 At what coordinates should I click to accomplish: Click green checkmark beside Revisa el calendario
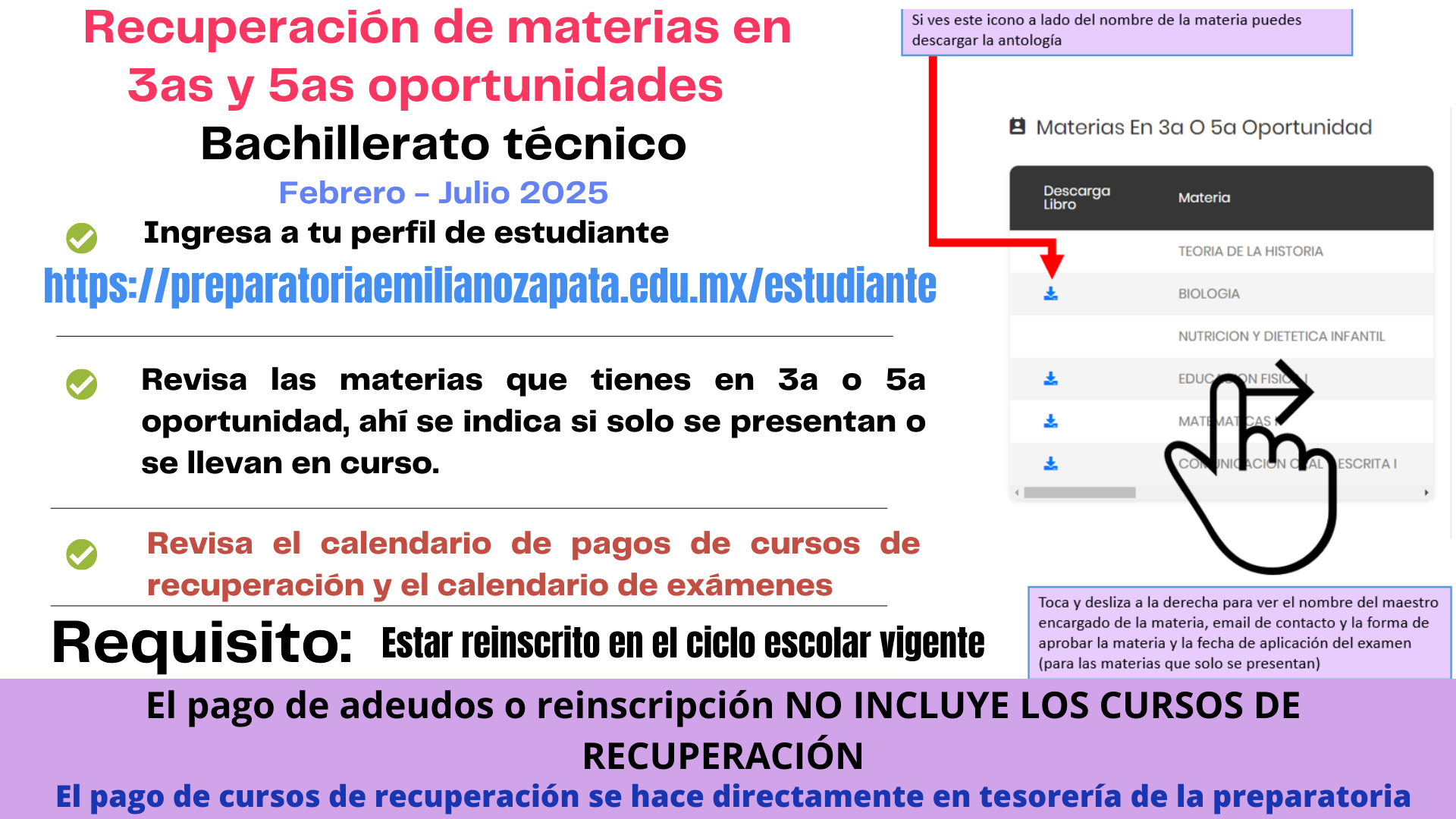click(x=81, y=554)
